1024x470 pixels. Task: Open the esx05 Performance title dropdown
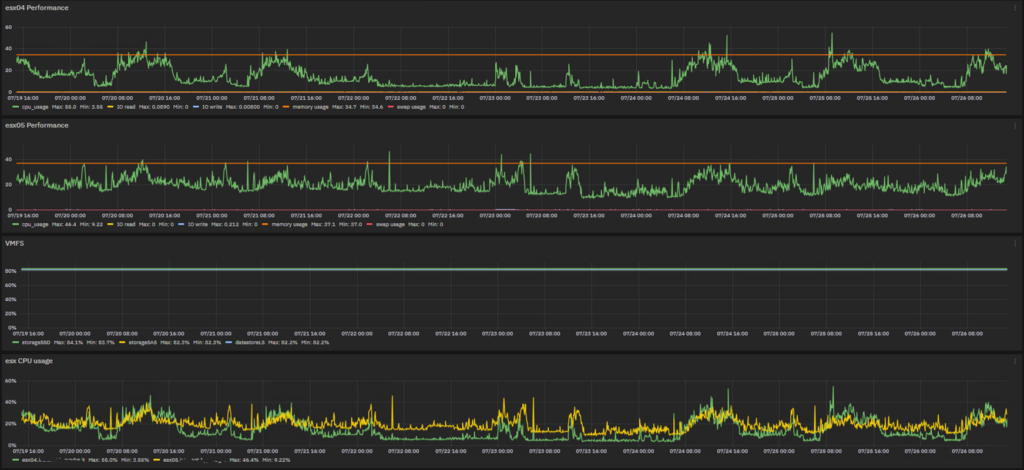coord(37,125)
